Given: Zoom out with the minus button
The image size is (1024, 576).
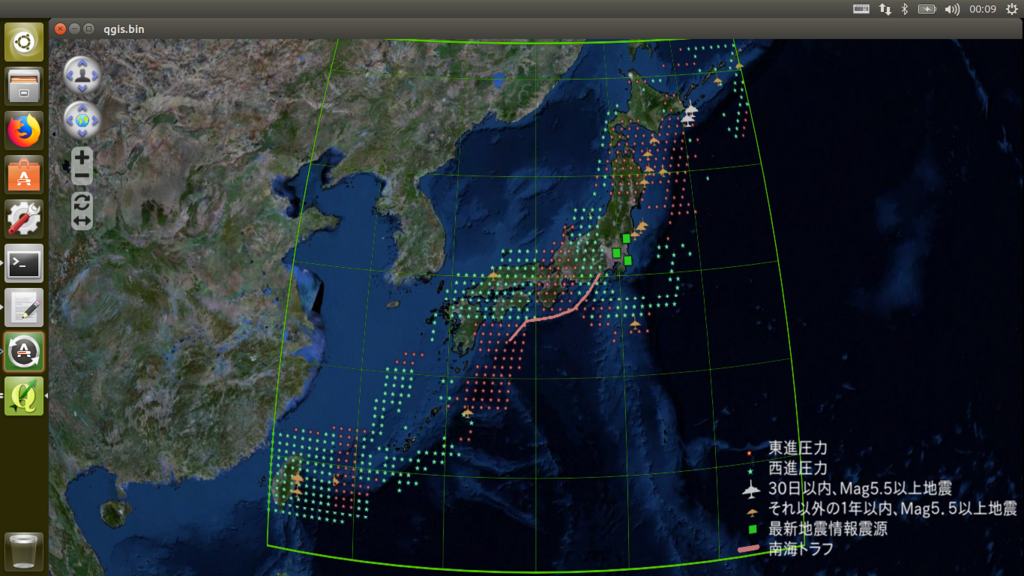Looking at the screenshot, I should click(x=82, y=176).
